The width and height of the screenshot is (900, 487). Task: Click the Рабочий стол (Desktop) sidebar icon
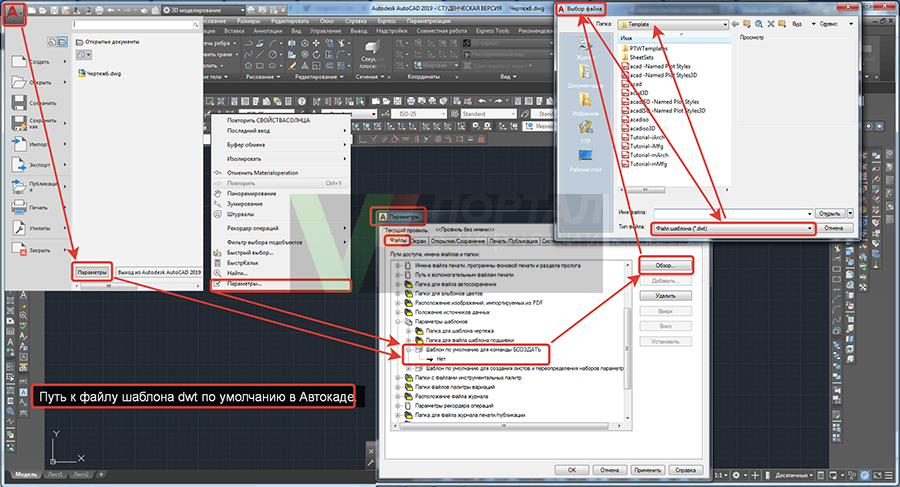click(585, 157)
